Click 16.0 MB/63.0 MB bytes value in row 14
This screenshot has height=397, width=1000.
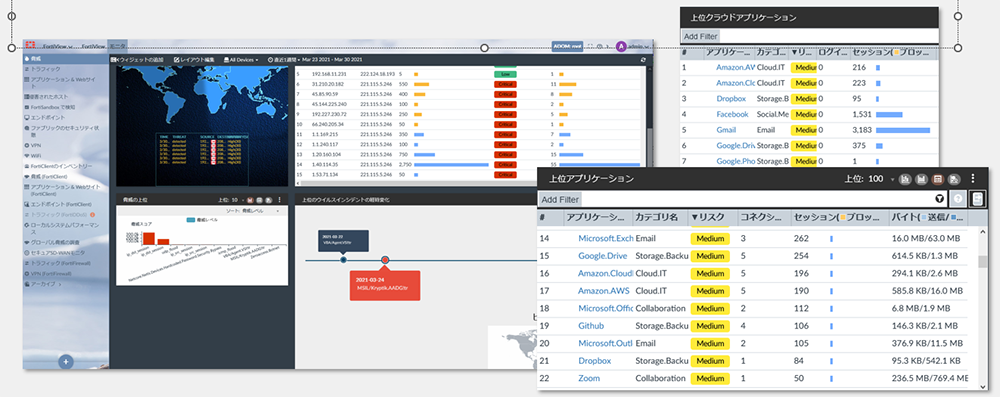925,238
